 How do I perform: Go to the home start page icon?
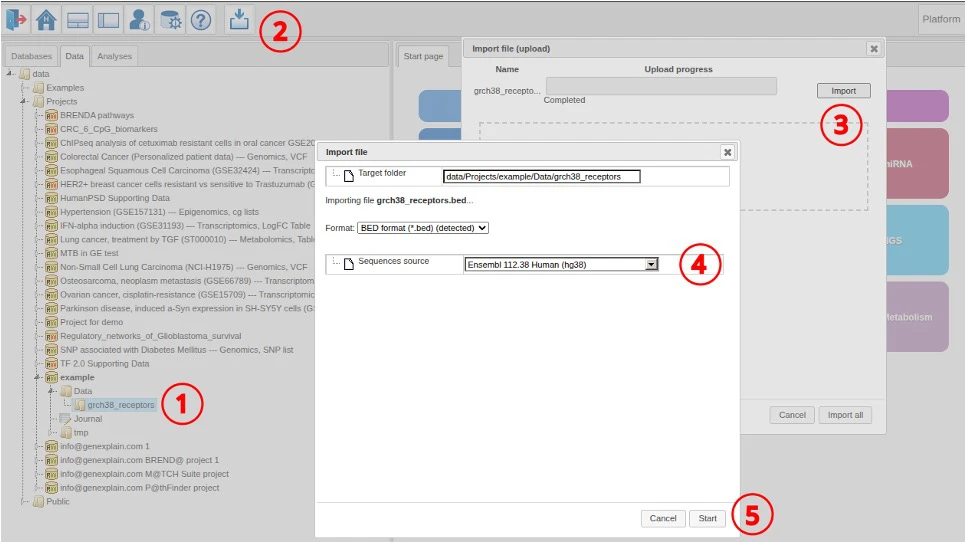coord(47,19)
